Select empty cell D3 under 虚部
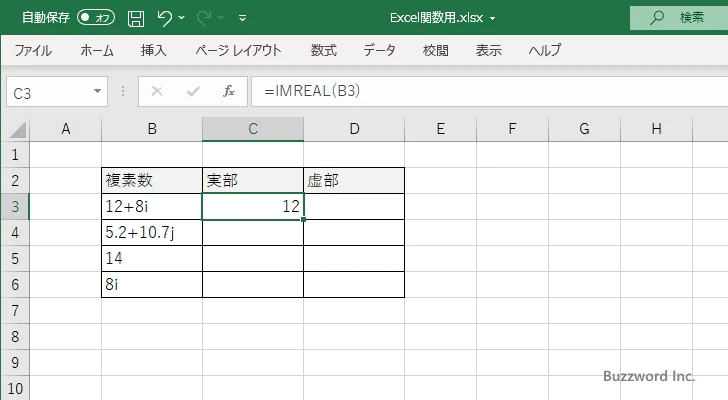 (x=354, y=206)
